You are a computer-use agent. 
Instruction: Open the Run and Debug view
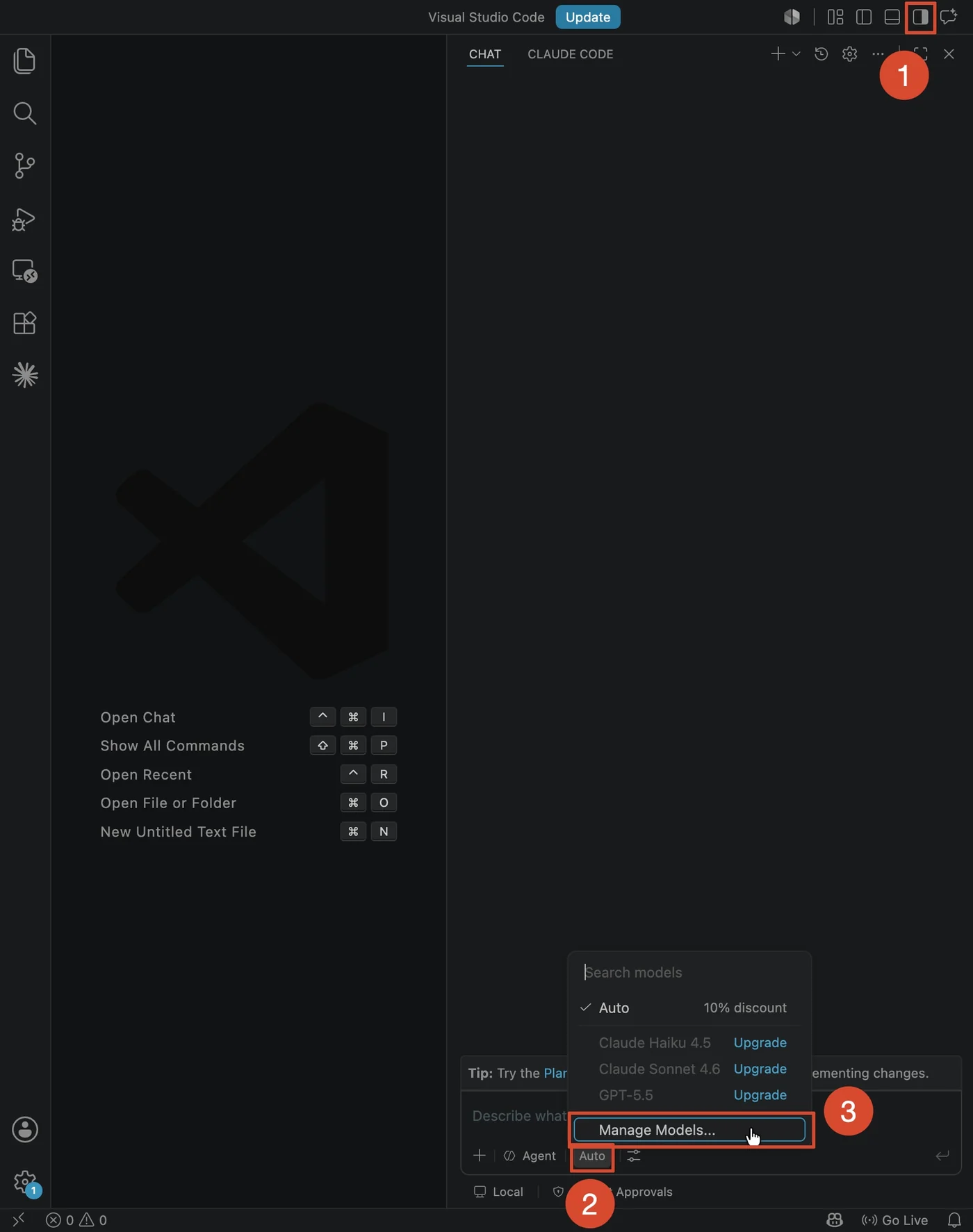[x=24, y=219]
